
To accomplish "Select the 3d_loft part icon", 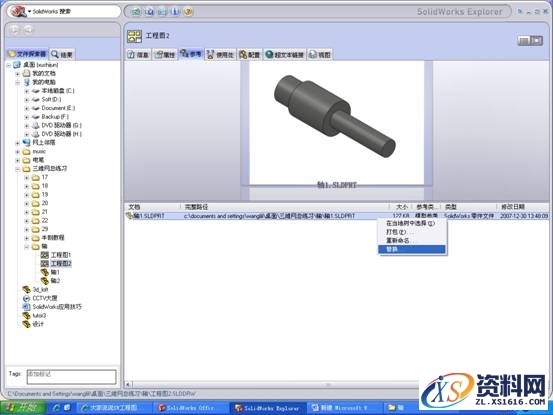I will [26, 289].
